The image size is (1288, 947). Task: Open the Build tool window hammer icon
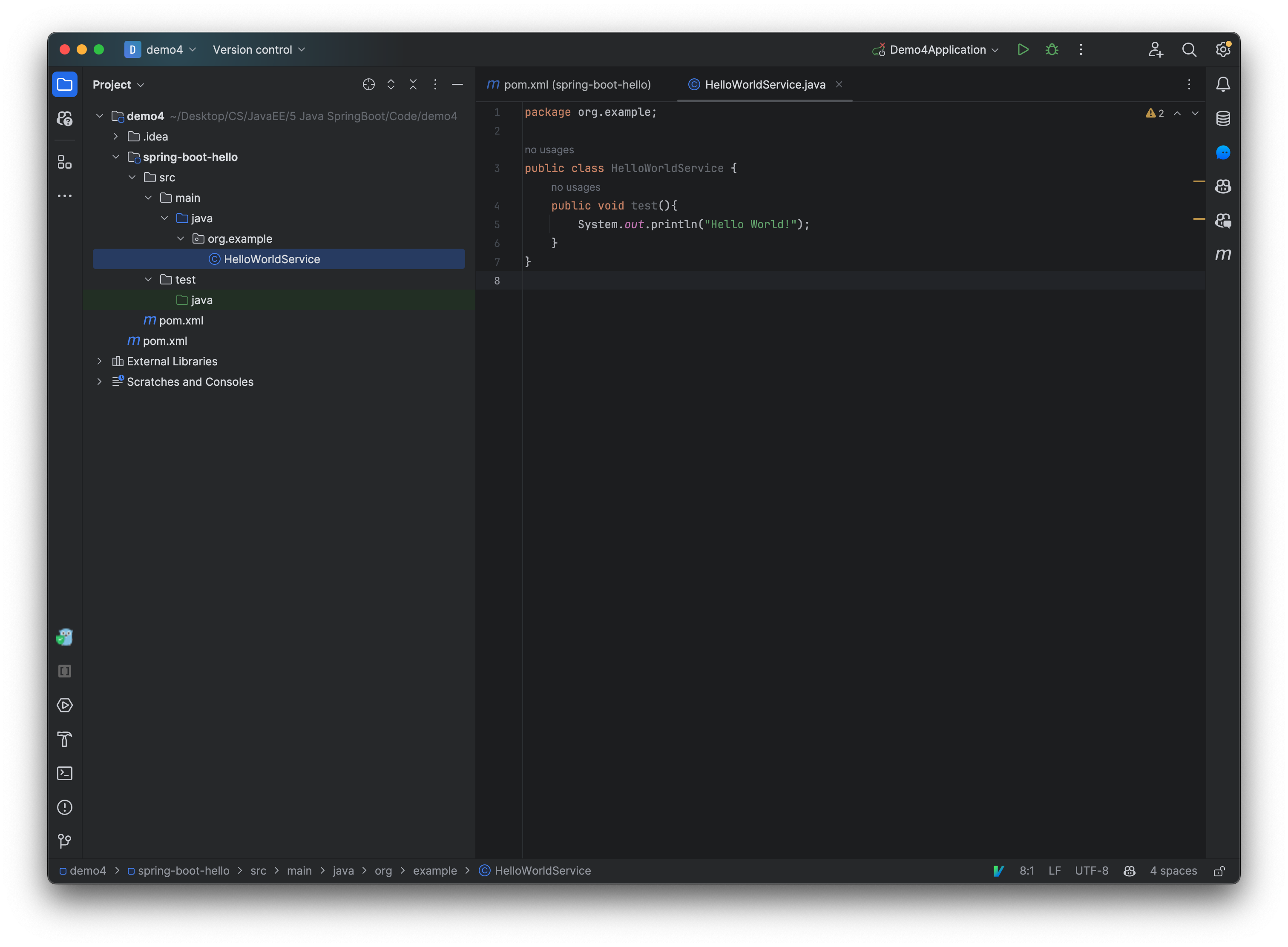pyautogui.click(x=65, y=740)
